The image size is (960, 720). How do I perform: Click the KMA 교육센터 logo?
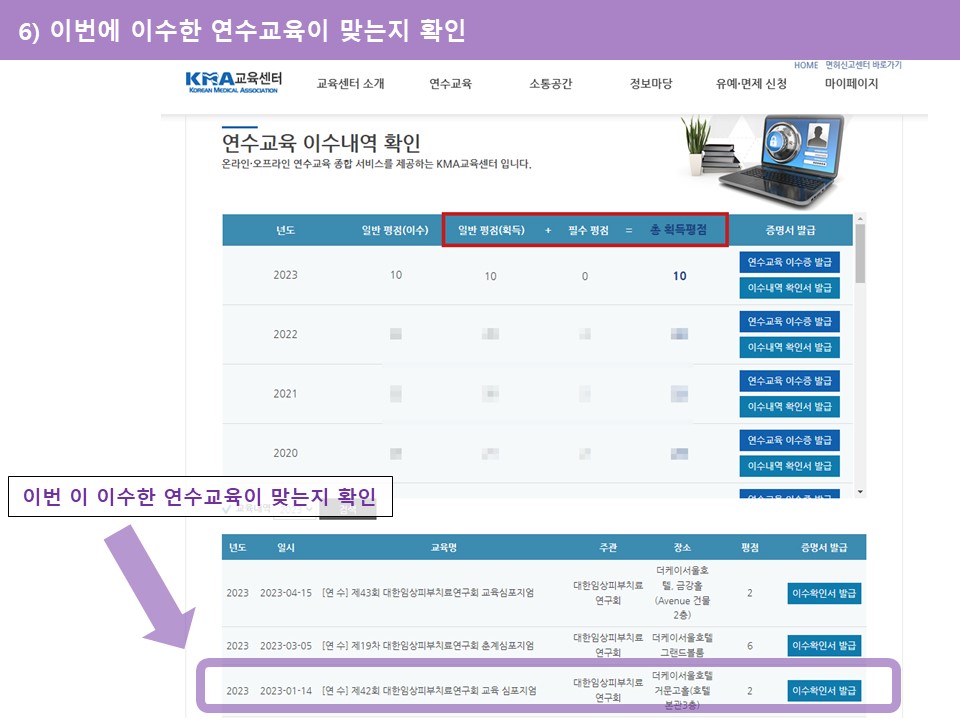point(234,82)
